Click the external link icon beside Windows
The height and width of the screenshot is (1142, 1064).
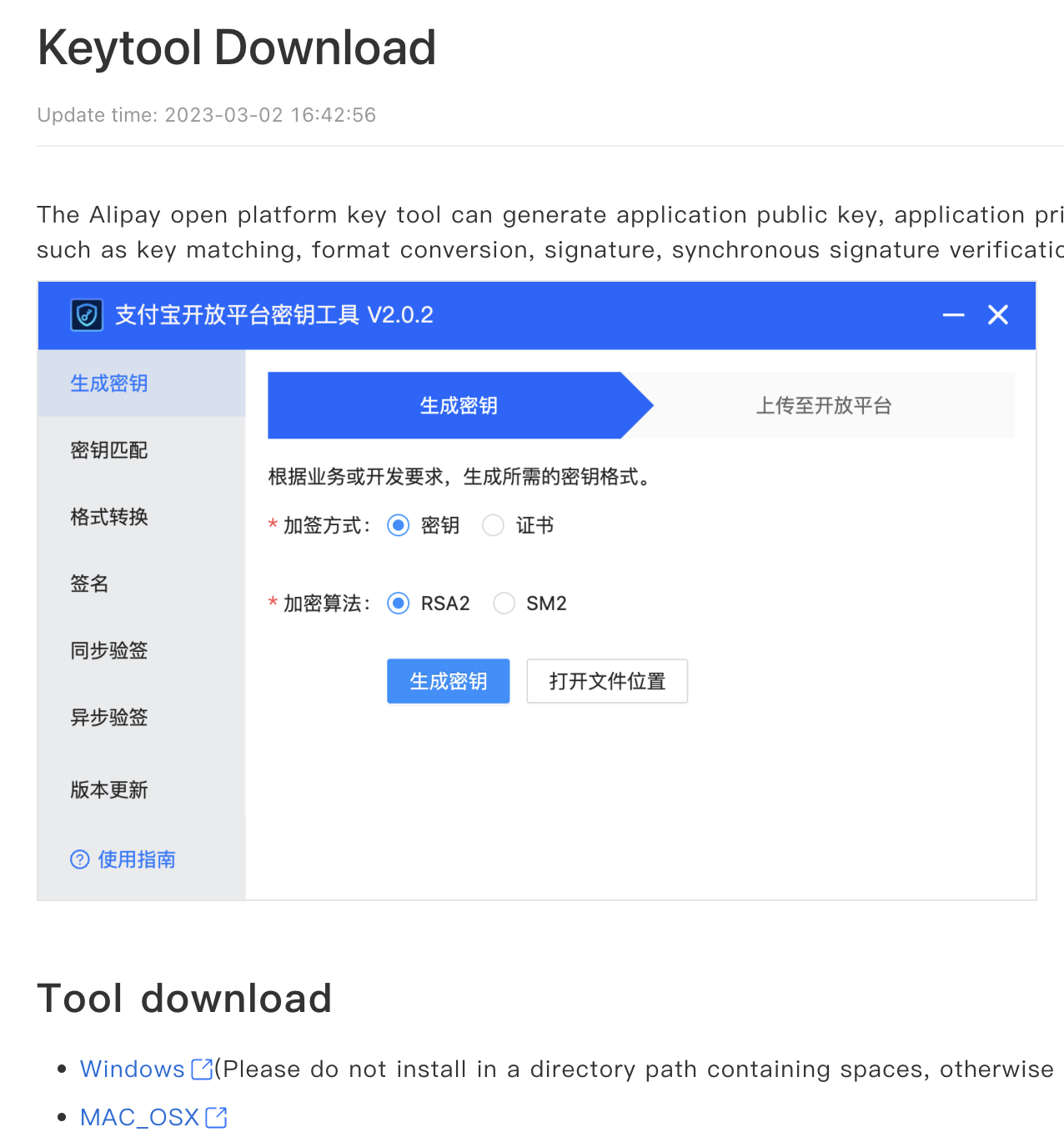pyautogui.click(x=202, y=1069)
